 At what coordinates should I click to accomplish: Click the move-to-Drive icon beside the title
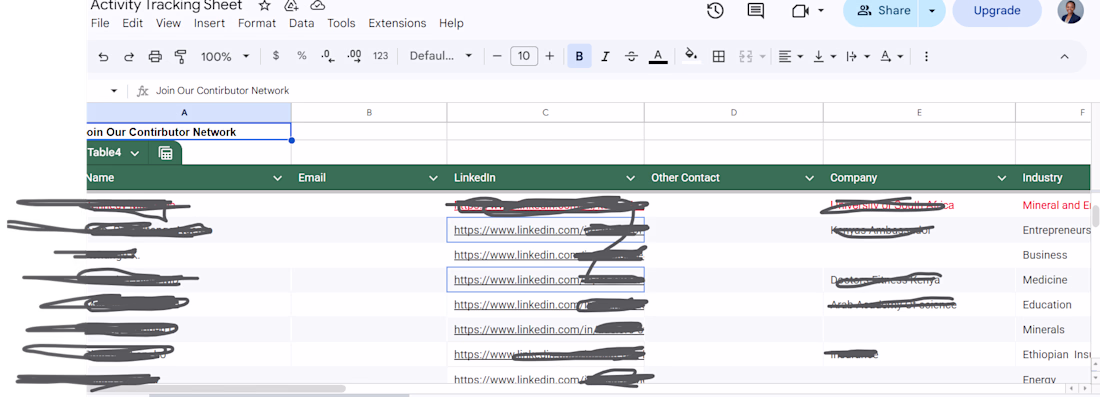(x=291, y=6)
